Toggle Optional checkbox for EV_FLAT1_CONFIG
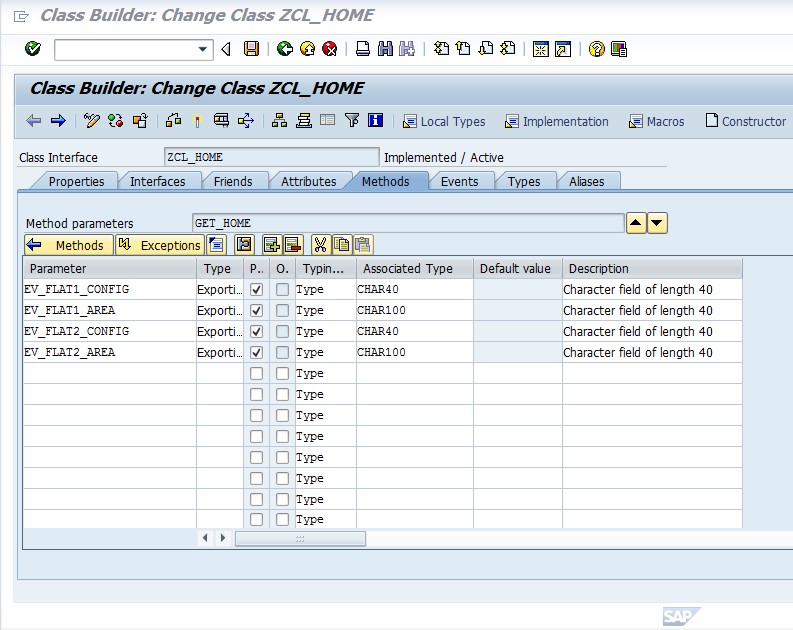Image resolution: width=793 pixels, height=630 pixels. point(282,290)
